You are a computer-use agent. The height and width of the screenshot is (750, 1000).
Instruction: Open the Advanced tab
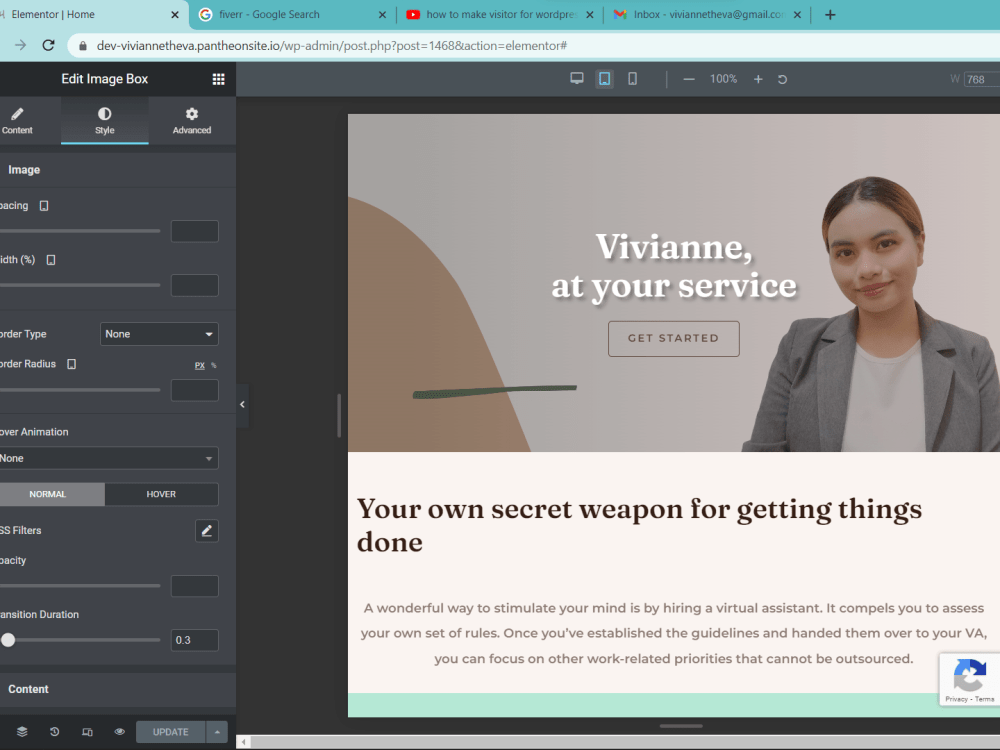pyautogui.click(x=192, y=121)
